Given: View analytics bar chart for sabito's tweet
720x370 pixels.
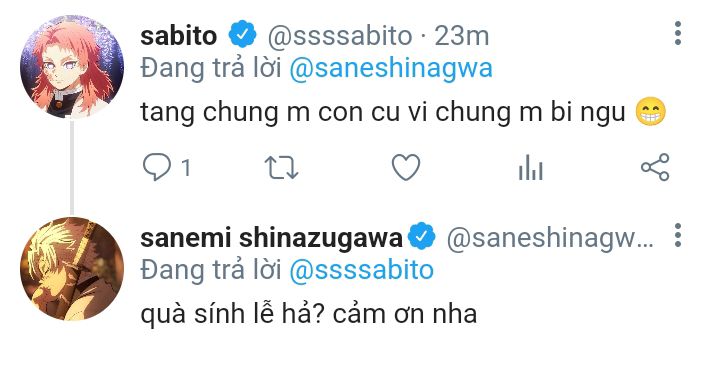Looking at the screenshot, I should [x=530, y=168].
